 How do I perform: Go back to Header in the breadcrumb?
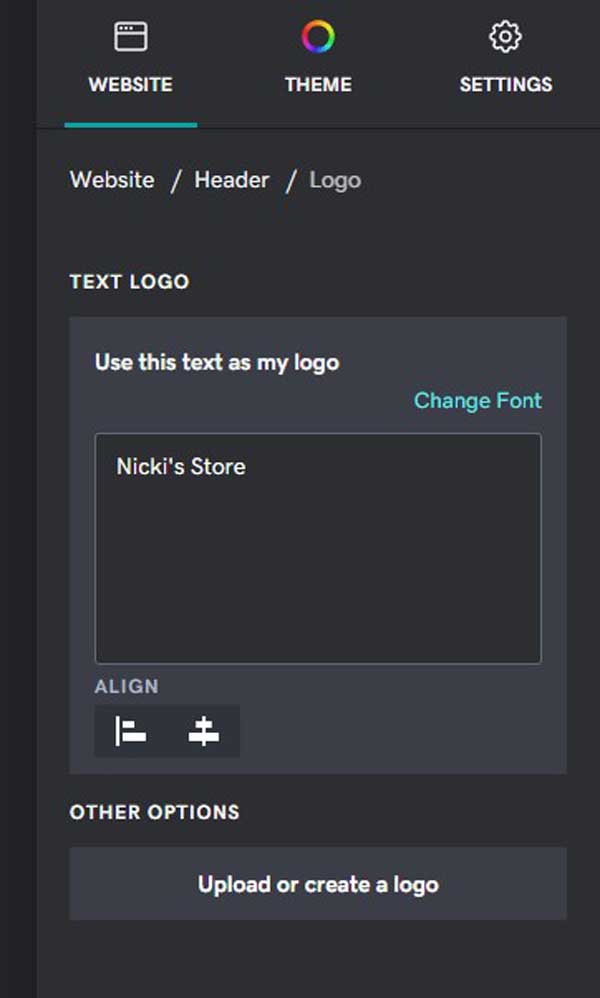pyautogui.click(x=232, y=179)
